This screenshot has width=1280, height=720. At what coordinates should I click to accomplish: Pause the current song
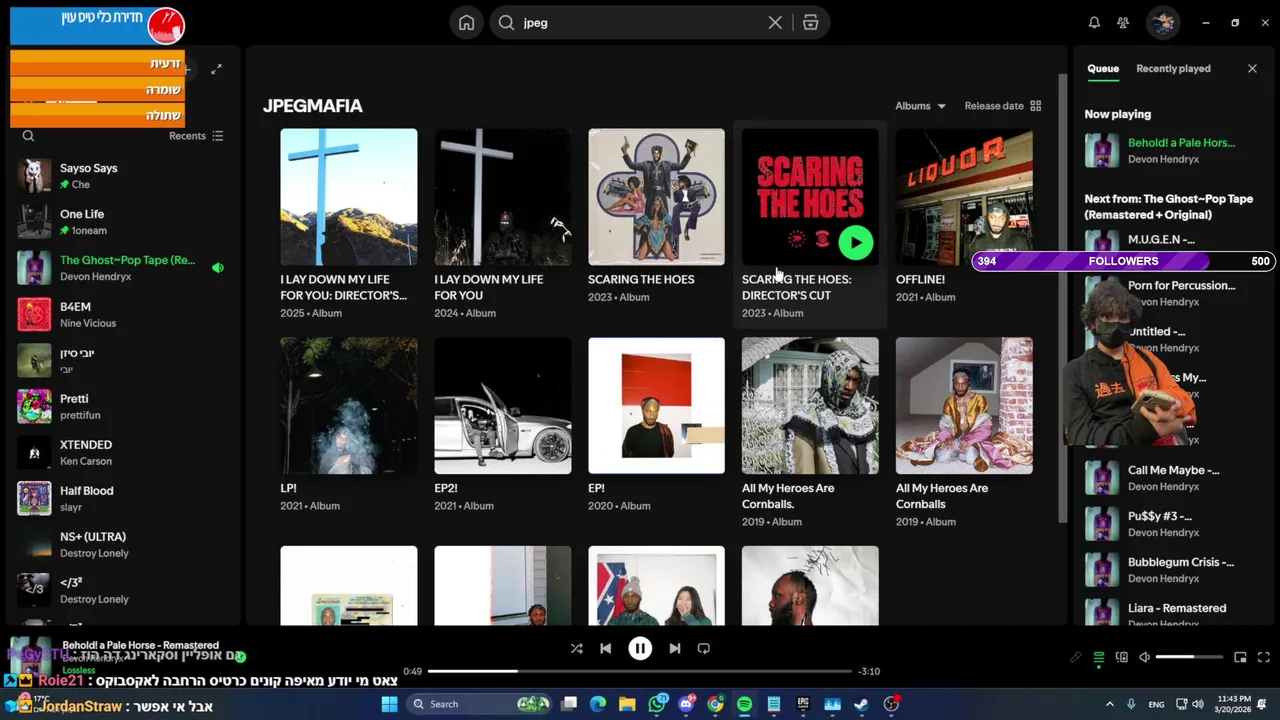[x=640, y=648]
